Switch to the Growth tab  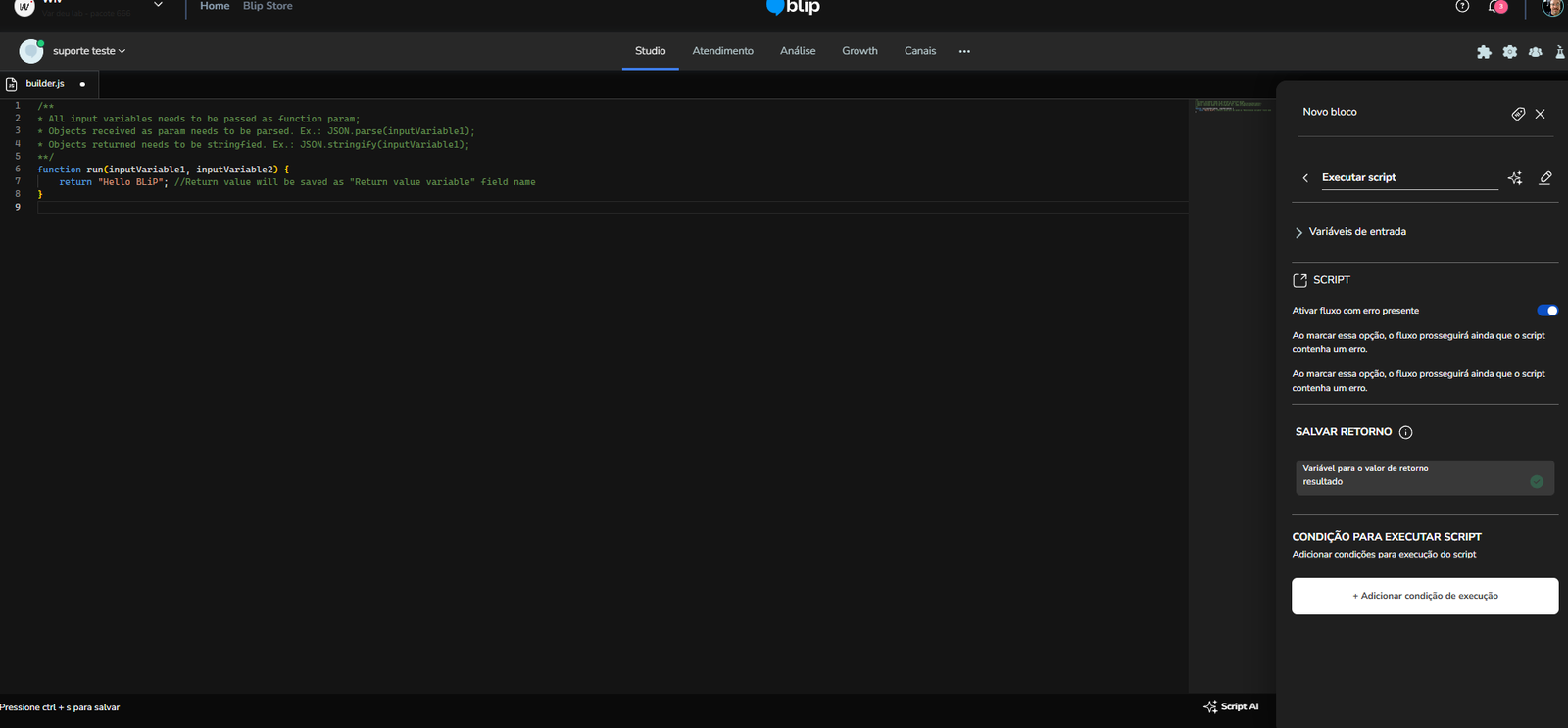[x=859, y=51]
